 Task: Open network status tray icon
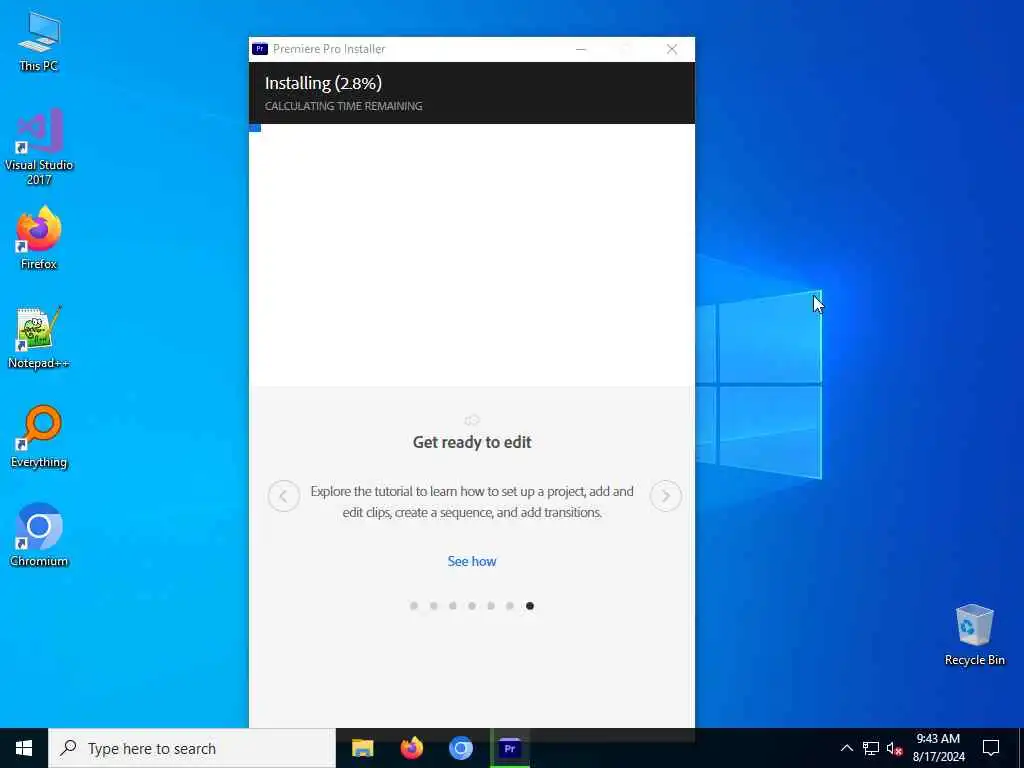871,748
